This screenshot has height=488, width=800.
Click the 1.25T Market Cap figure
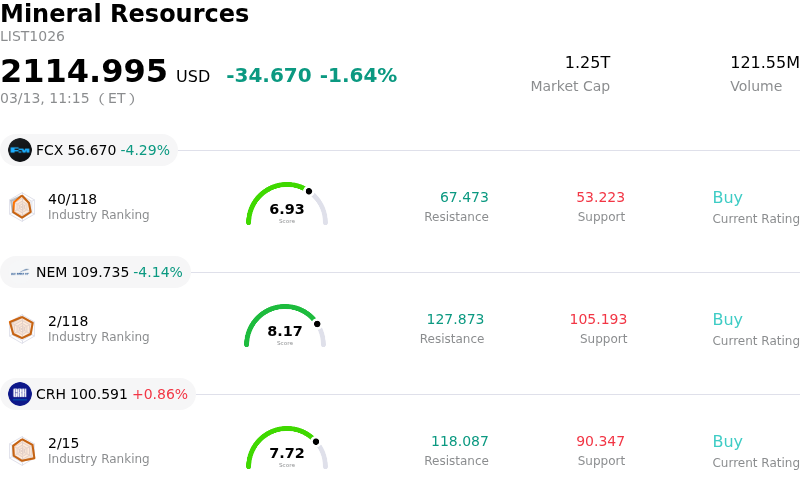point(587,63)
